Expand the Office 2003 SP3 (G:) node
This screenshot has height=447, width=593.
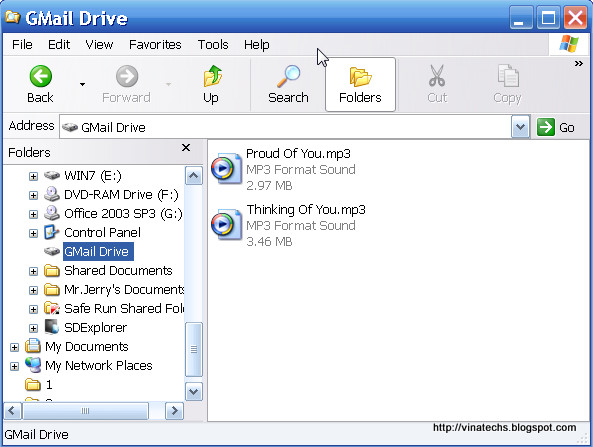click(x=33, y=214)
